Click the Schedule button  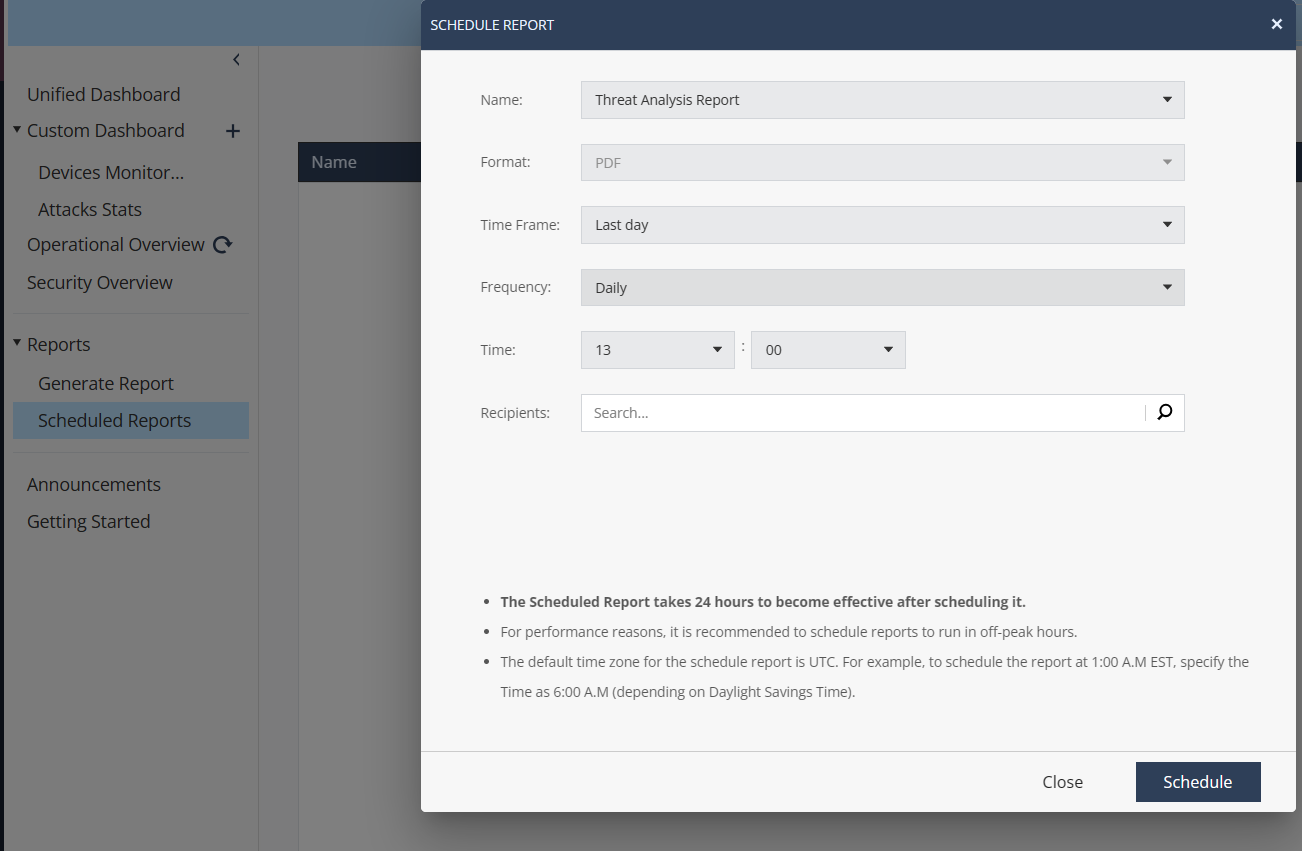(1197, 782)
